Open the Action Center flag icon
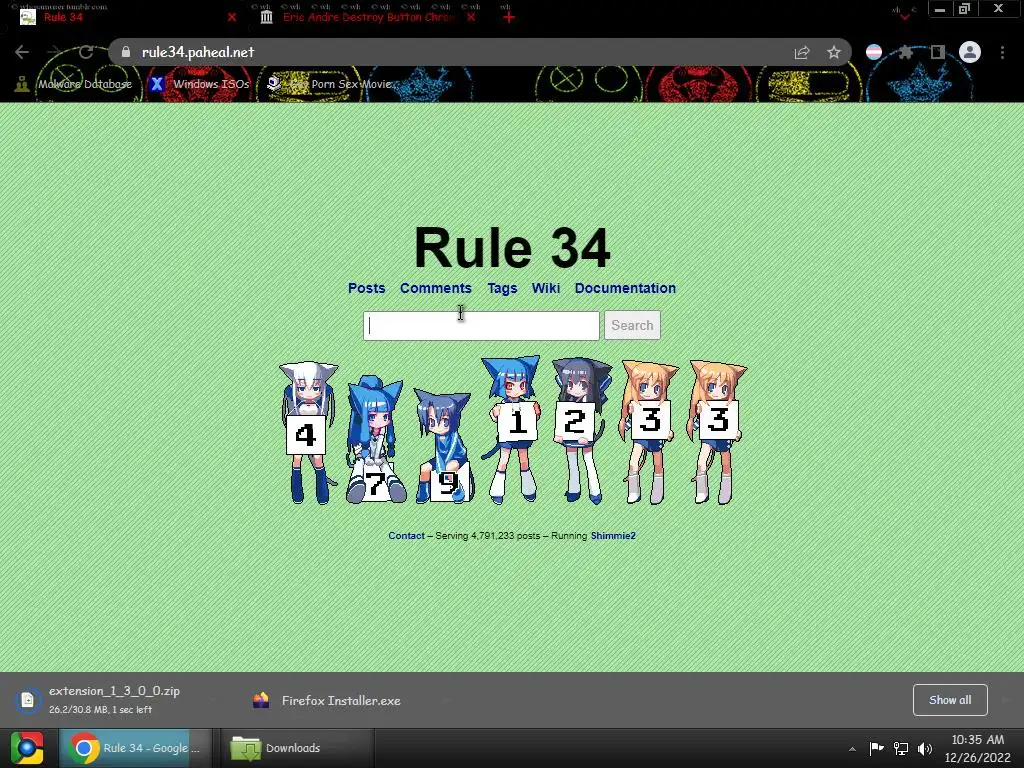Screen dimensions: 1024x768 coord(876,748)
